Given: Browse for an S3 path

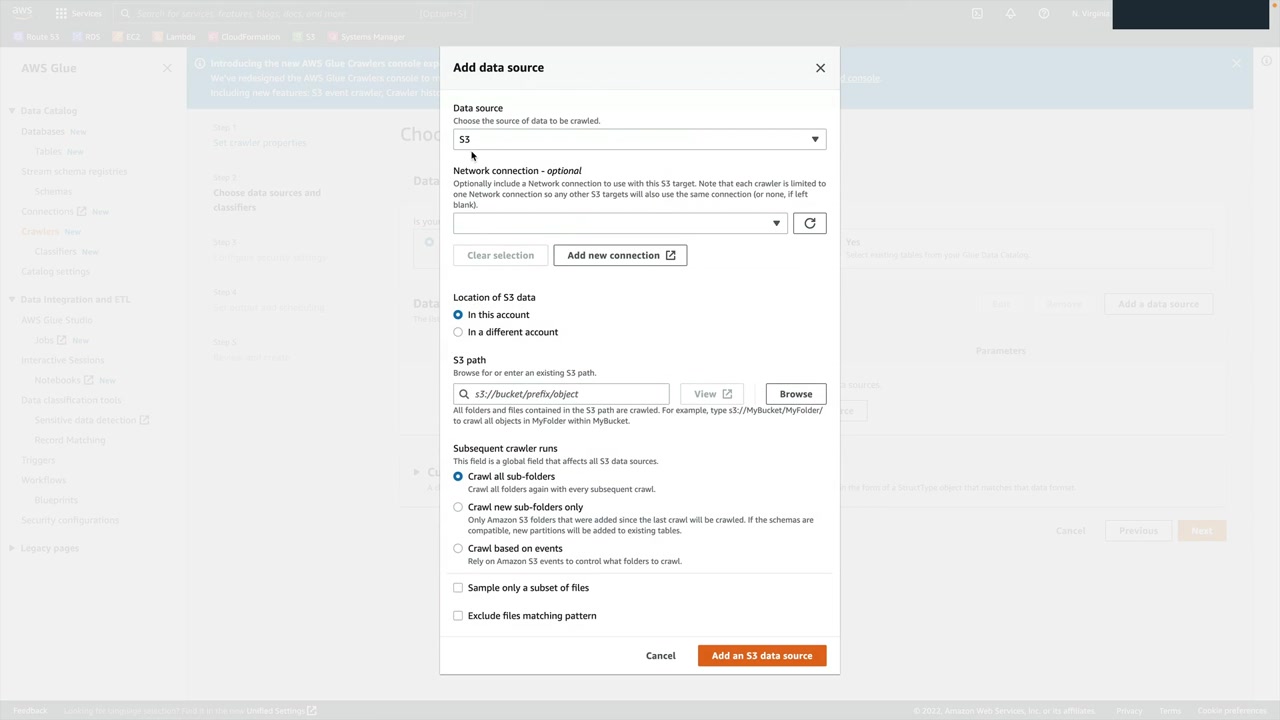Looking at the screenshot, I should point(796,394).
